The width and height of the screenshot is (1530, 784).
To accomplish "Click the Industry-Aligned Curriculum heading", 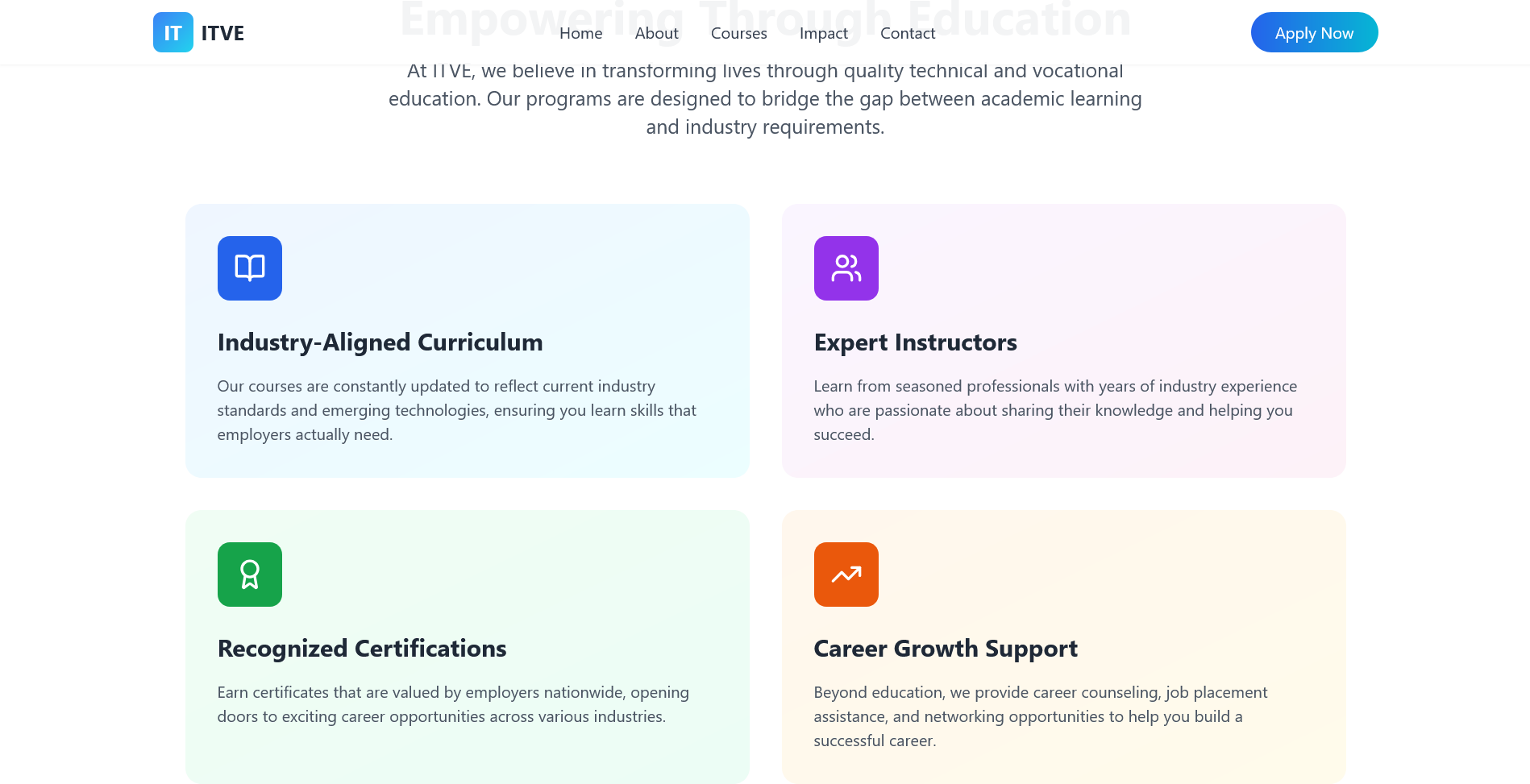I will (x=380, y=342).
